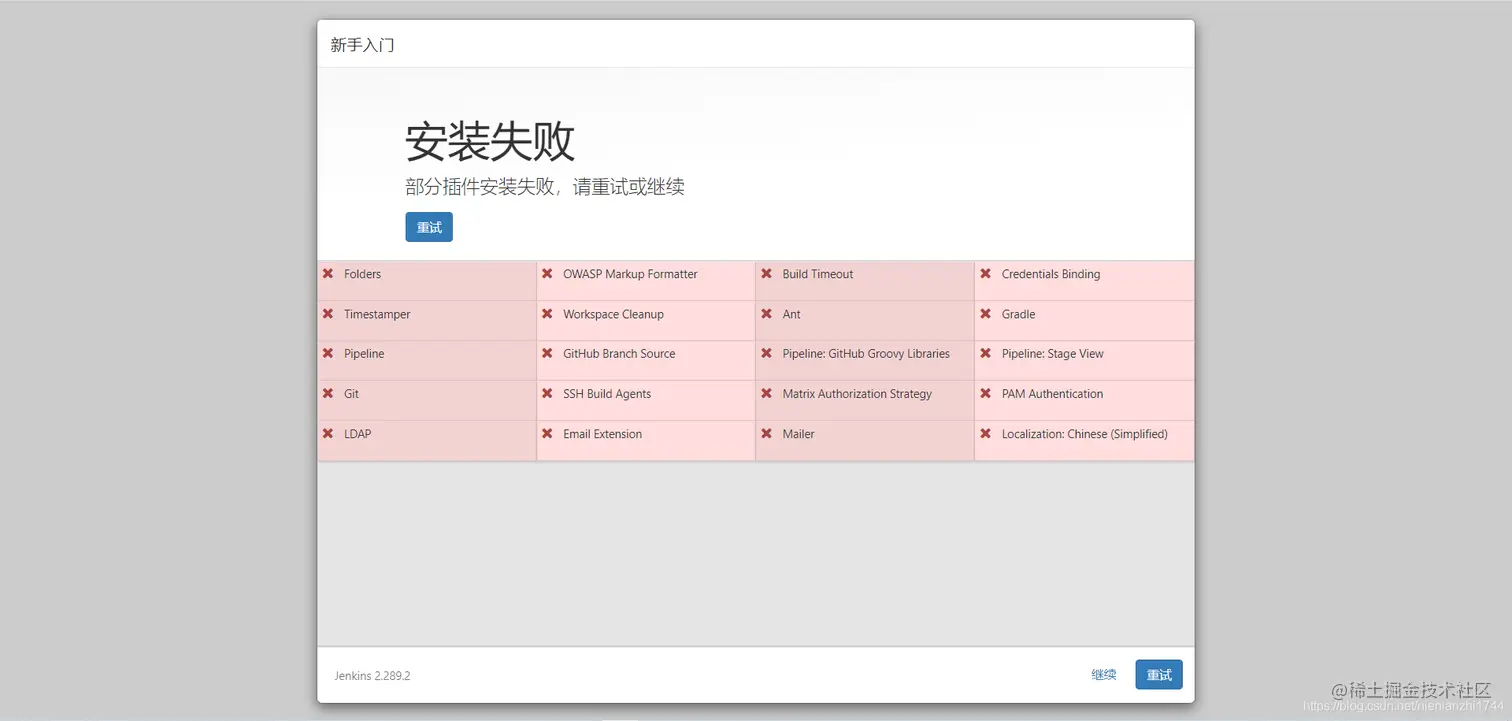
Task: Select the Timestamper plugin name
Action: coord(377,314)
